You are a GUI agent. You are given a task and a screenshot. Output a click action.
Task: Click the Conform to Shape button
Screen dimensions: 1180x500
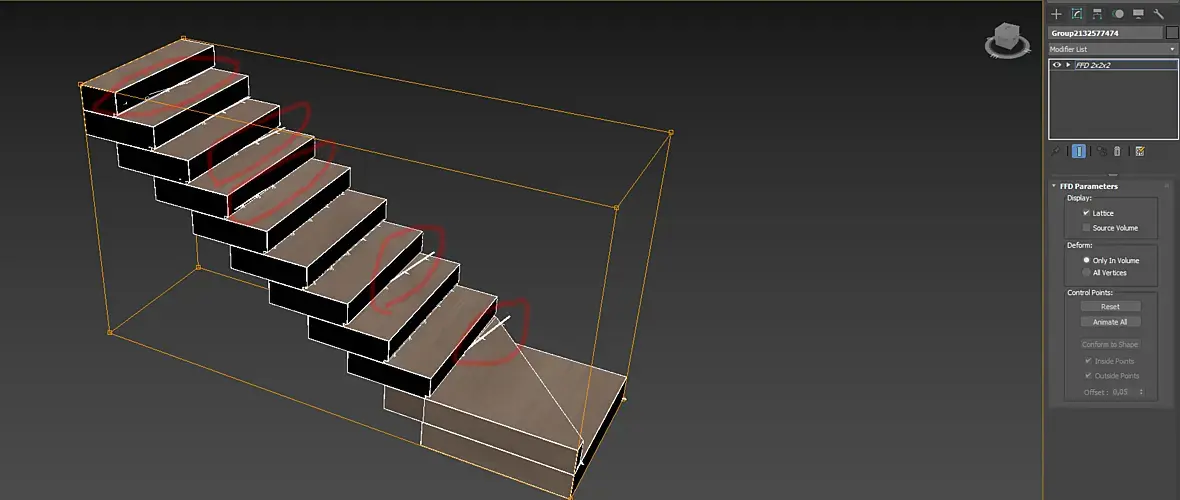tap(1111, 344)
